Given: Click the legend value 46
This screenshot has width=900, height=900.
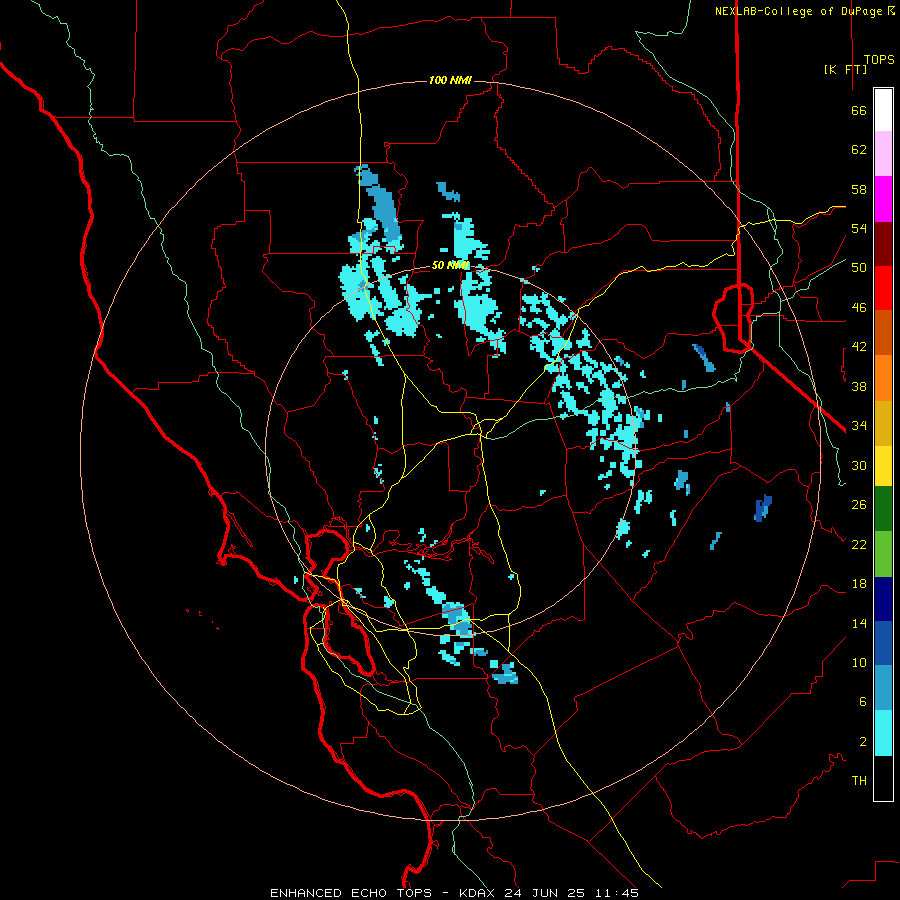Looking at the screenshot, I should pos(859,307).
